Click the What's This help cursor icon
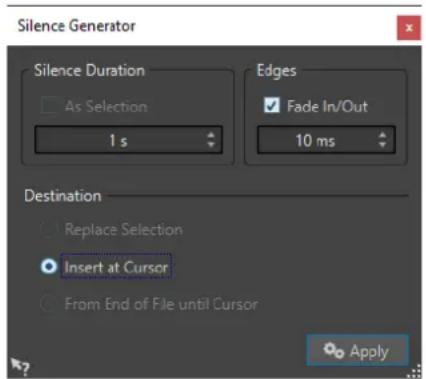Screen dimensions: 426x379 [20, 366]
